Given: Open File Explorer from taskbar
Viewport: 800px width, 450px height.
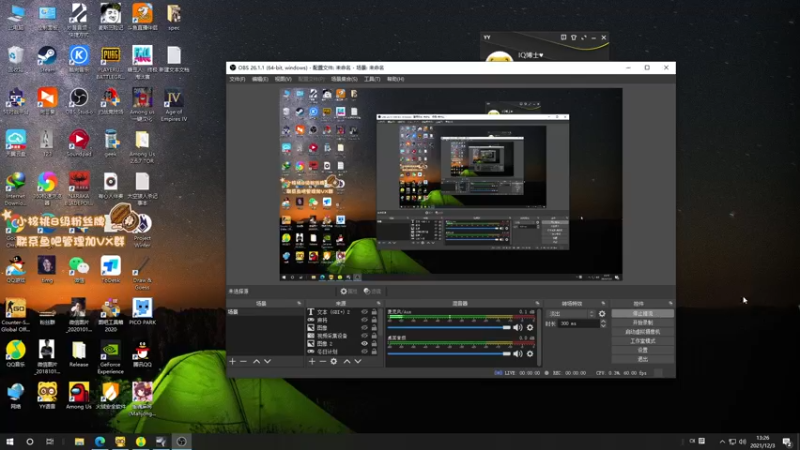Looking at the screenshot, I should tap(79, 441).
